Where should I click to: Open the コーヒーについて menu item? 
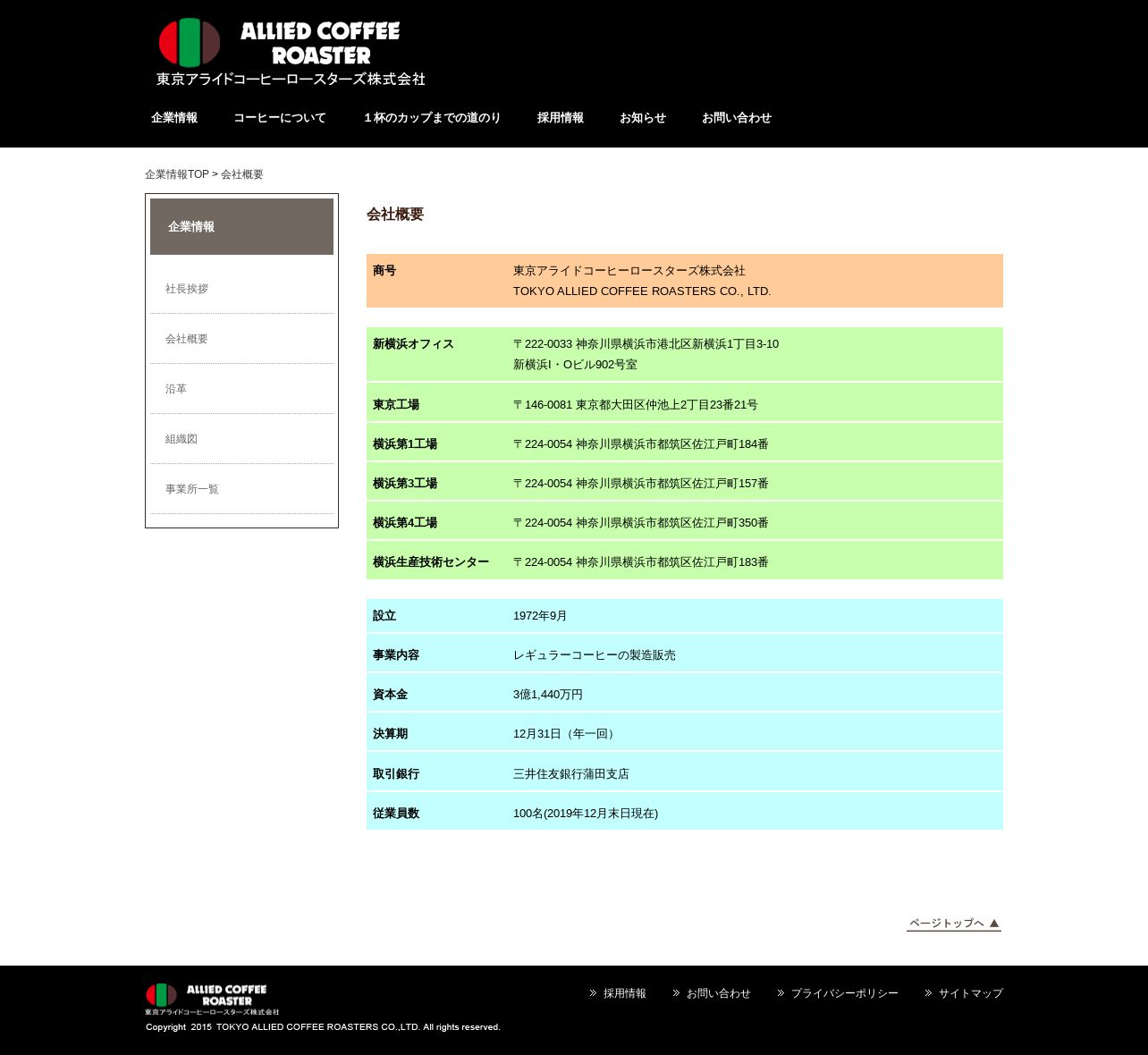280,118
